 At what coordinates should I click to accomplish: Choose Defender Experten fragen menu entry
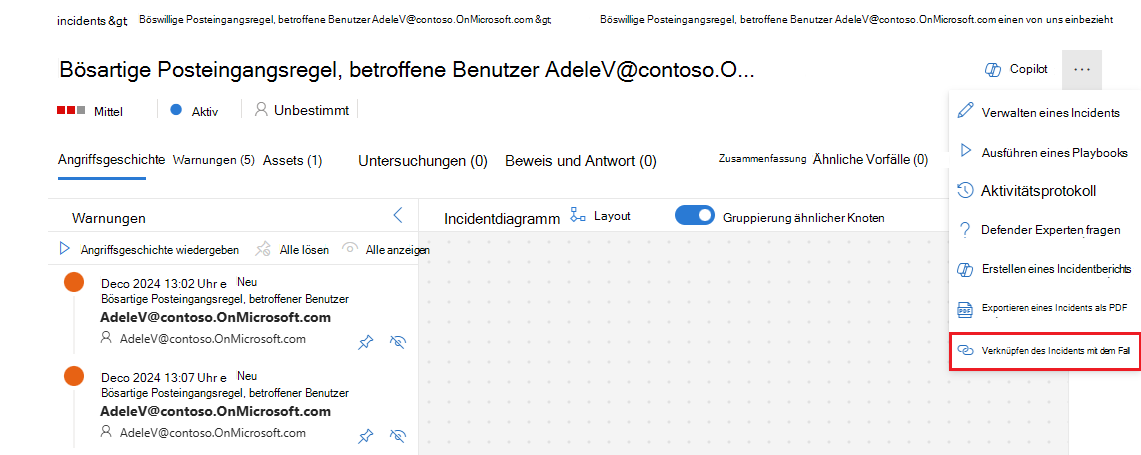[1044, 230]
